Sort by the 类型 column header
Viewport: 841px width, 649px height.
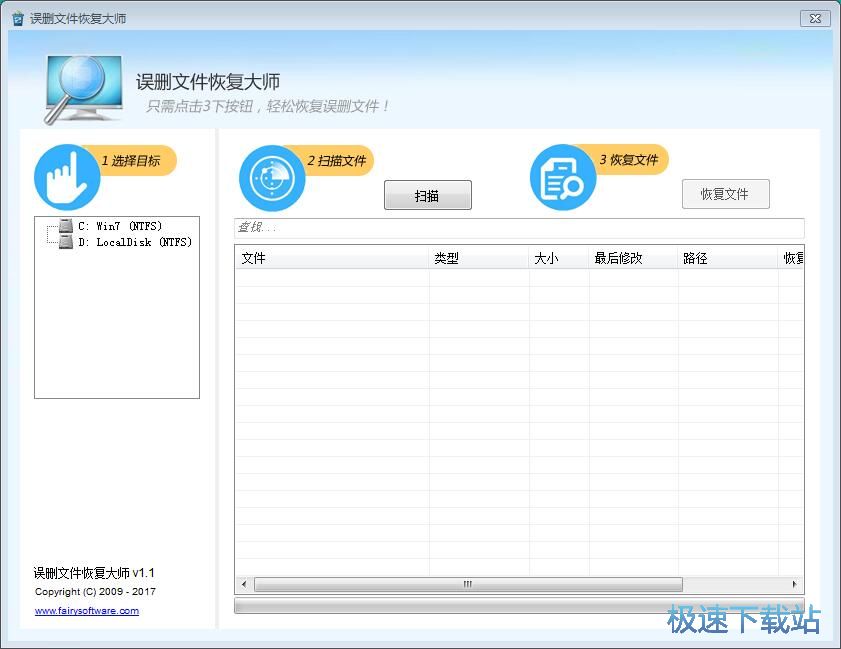(478, 258)
